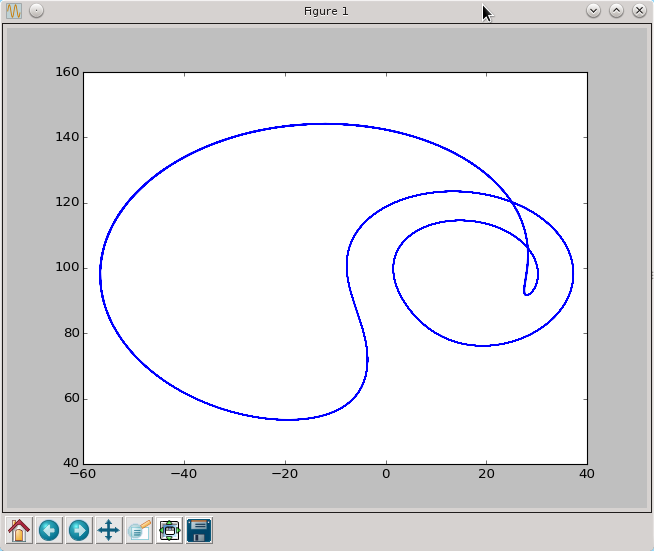Click the y-axis tick label 100

click(x=65, y=268)
